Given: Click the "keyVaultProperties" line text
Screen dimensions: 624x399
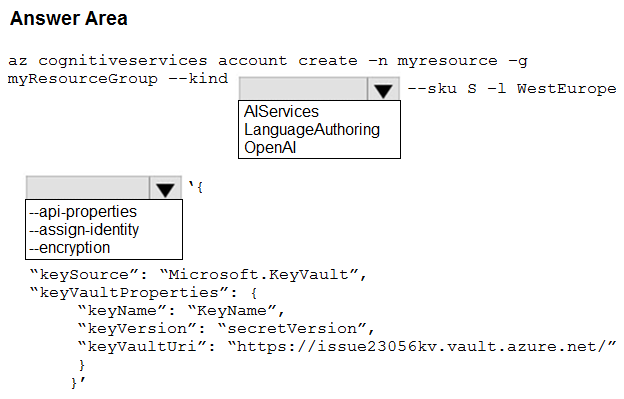Looking at the screenshot, I should coord(144,293).
